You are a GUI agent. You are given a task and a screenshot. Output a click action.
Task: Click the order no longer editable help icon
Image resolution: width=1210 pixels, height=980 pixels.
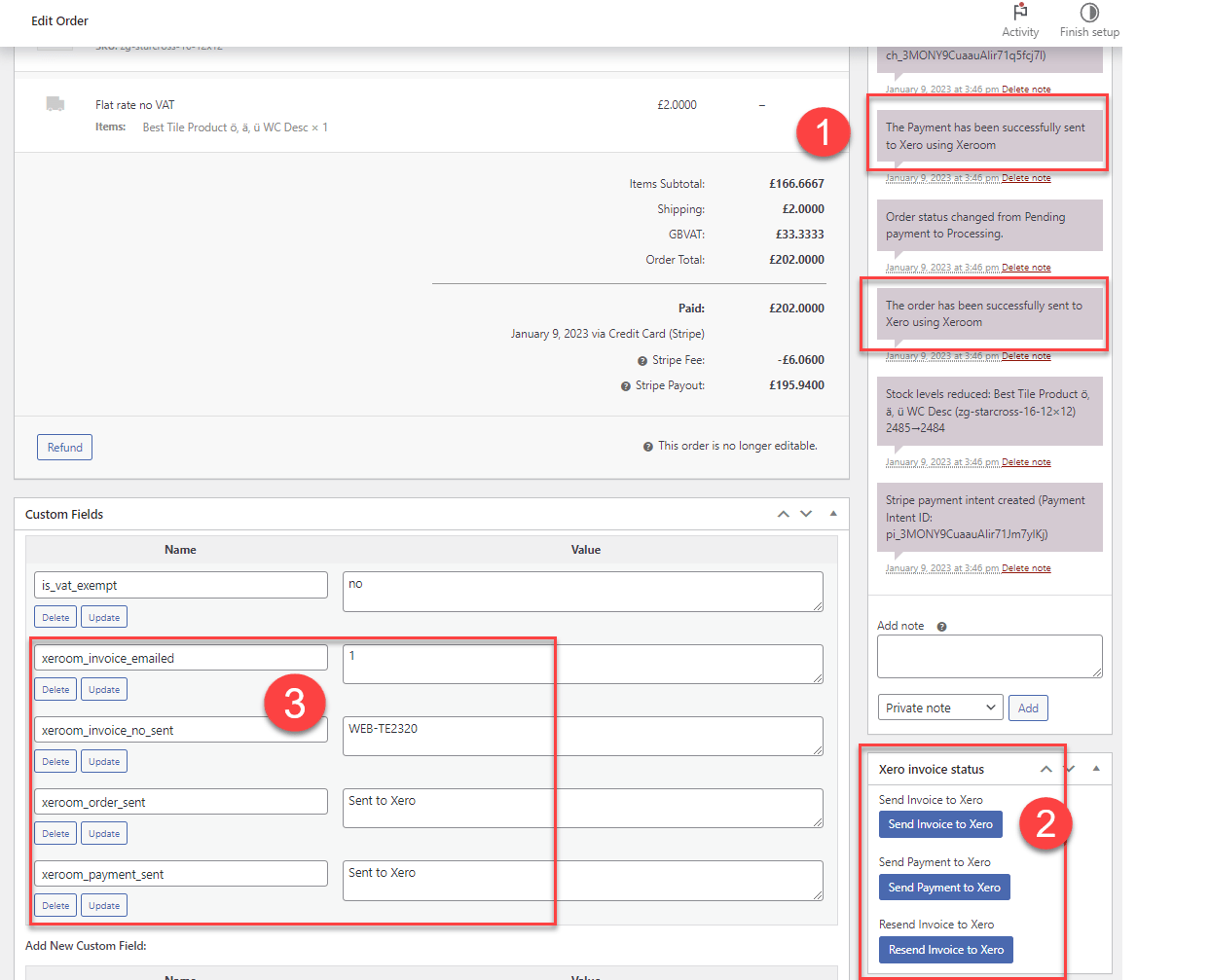pyautogui.click(x=647, y=447)
